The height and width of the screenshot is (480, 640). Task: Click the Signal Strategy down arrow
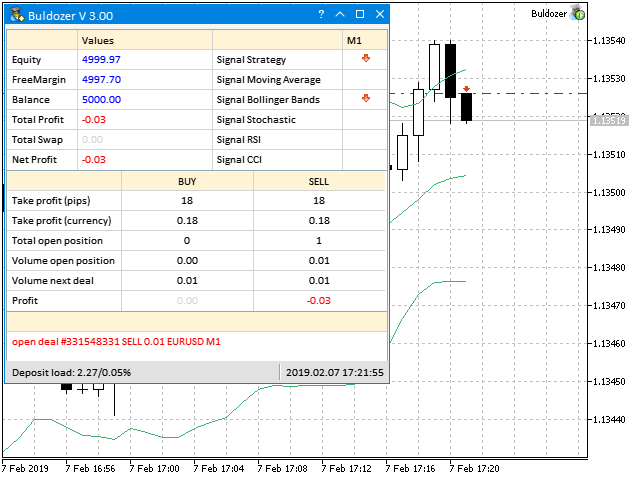pyautogui.click(x=366, y=59)
